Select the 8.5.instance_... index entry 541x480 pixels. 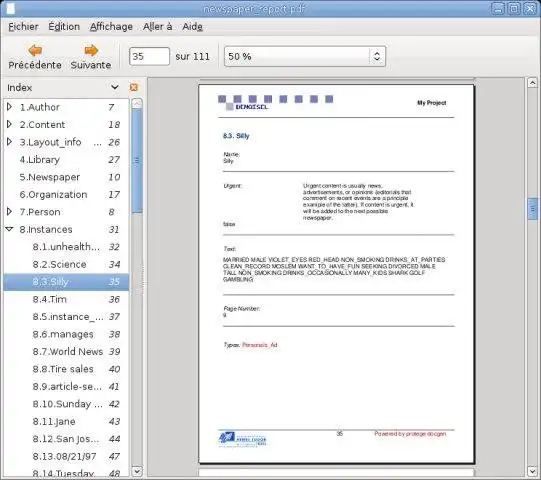(x=66, y=316)
